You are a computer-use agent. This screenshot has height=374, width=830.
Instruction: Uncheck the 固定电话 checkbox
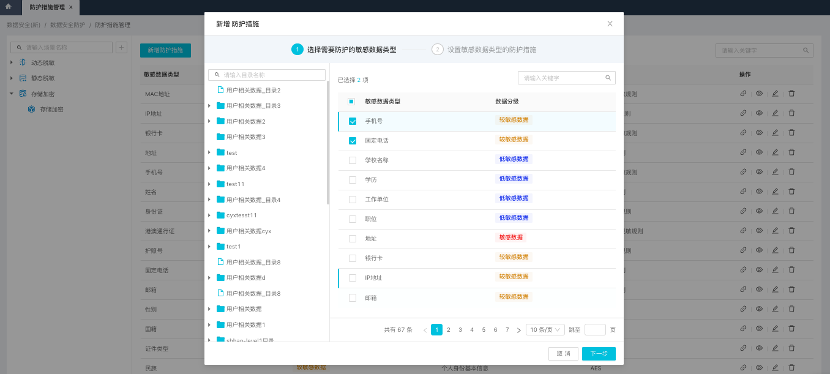coord(353,141)
